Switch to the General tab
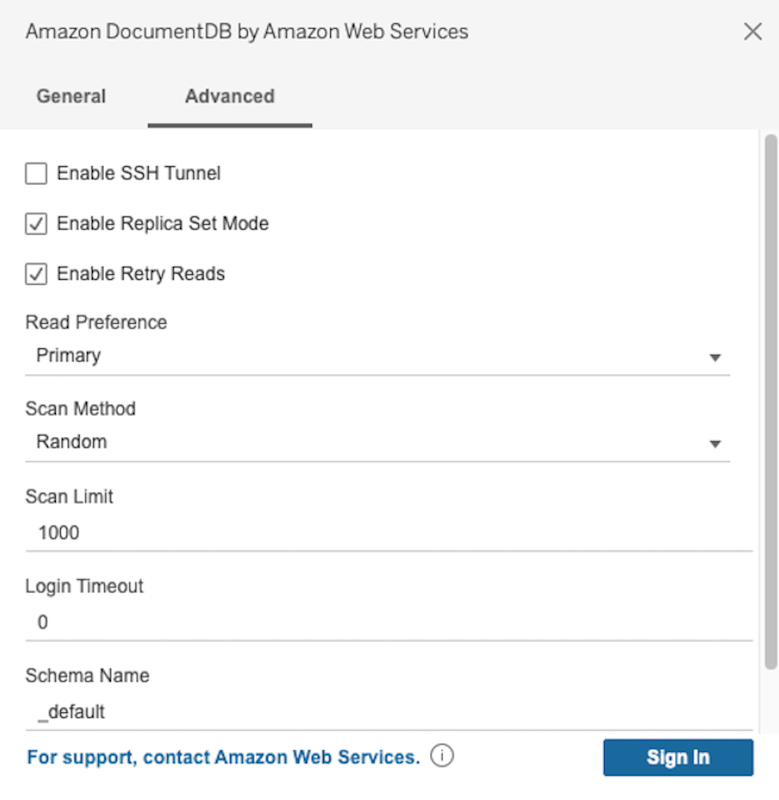779x800 pixels. (x=70, y=96)
